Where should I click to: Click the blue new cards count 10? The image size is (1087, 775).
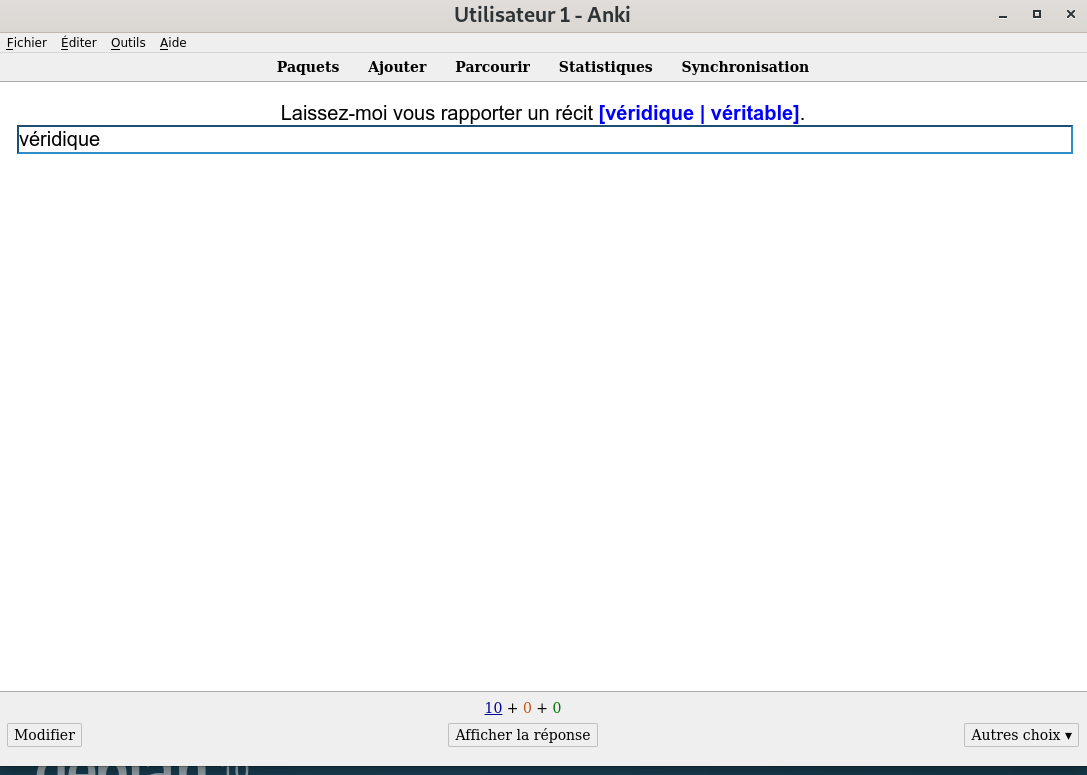[493, 708]
